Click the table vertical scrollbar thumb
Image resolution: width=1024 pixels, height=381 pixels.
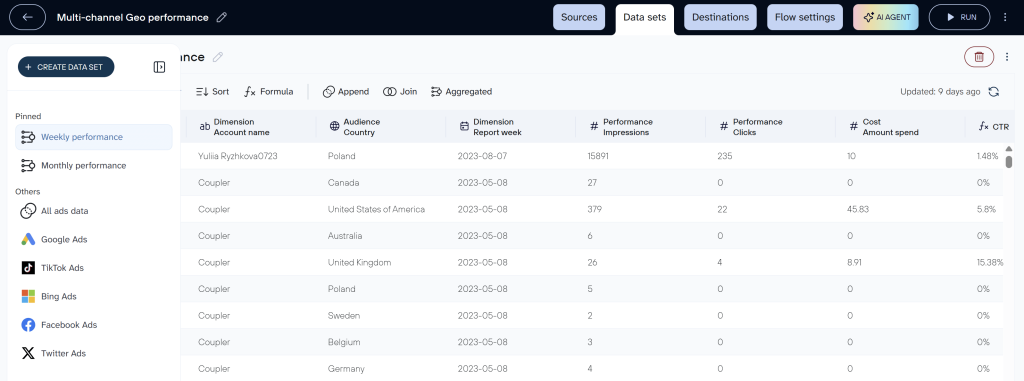1009,161
